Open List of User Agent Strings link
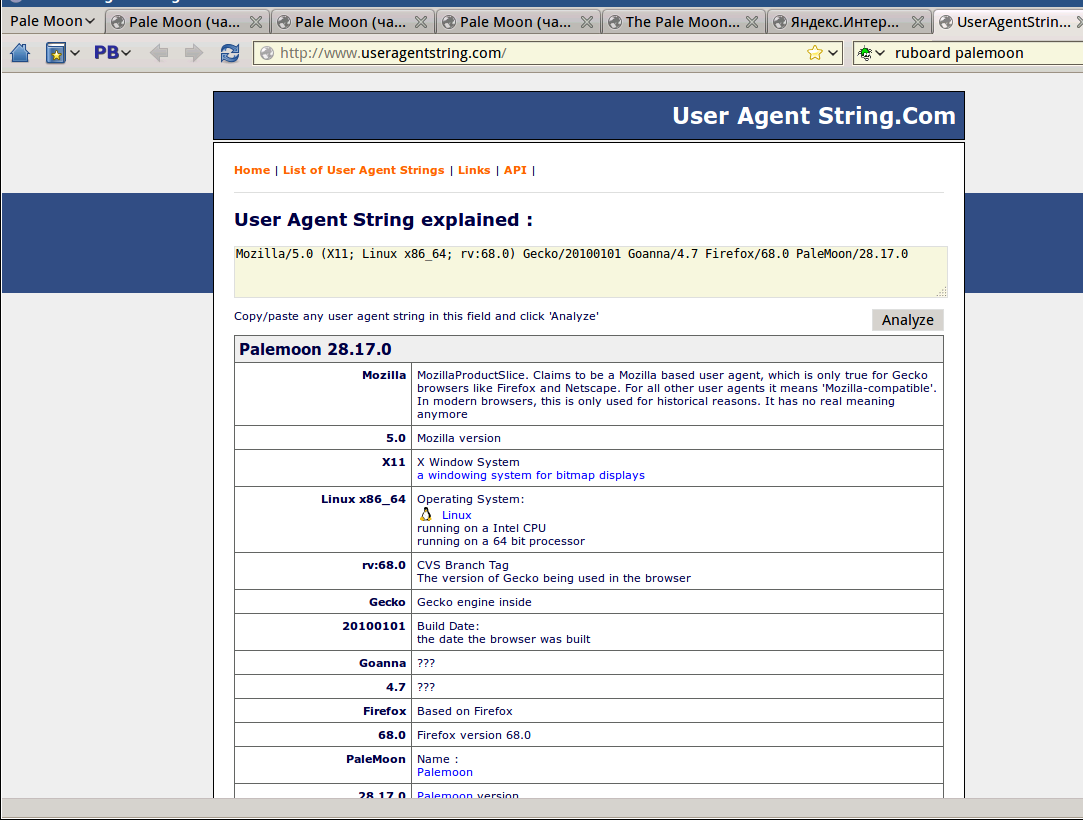Screen dimensions: 1083x820 363,170
